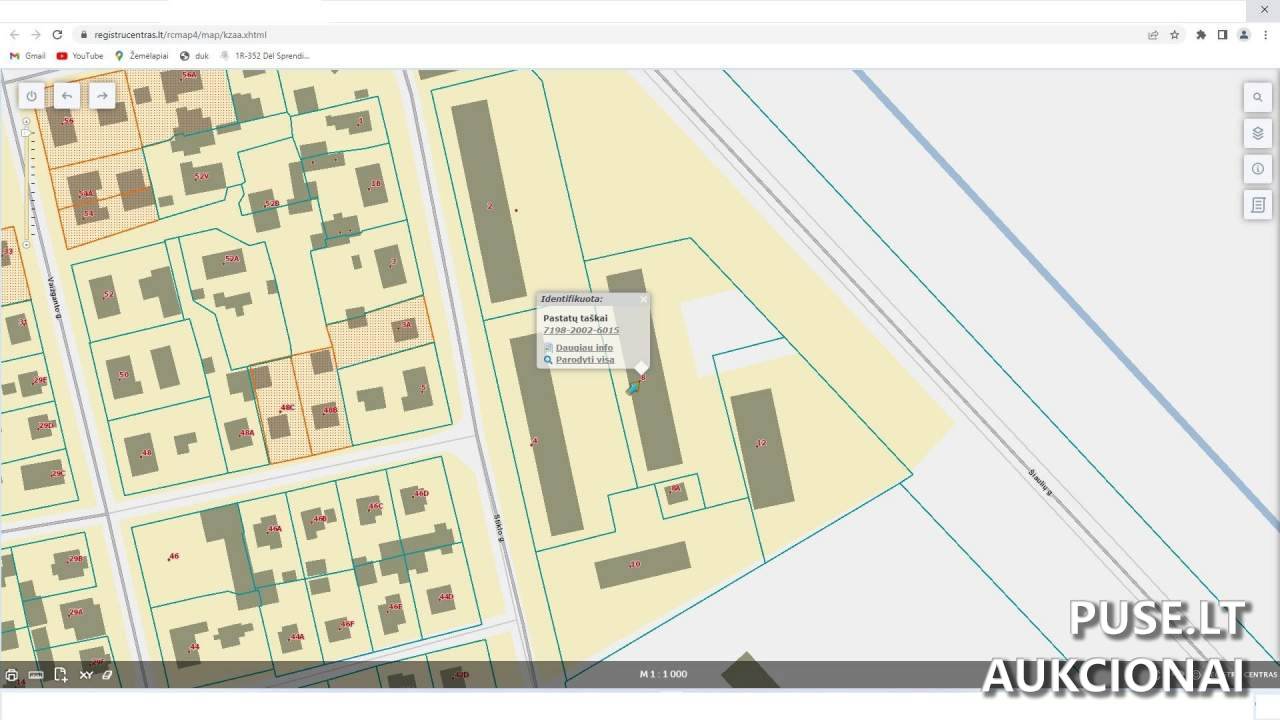Open the 1R-352 Dėl Sprendi... bookmark
This screenshot has height=720, width=1280.
[265, 56]
